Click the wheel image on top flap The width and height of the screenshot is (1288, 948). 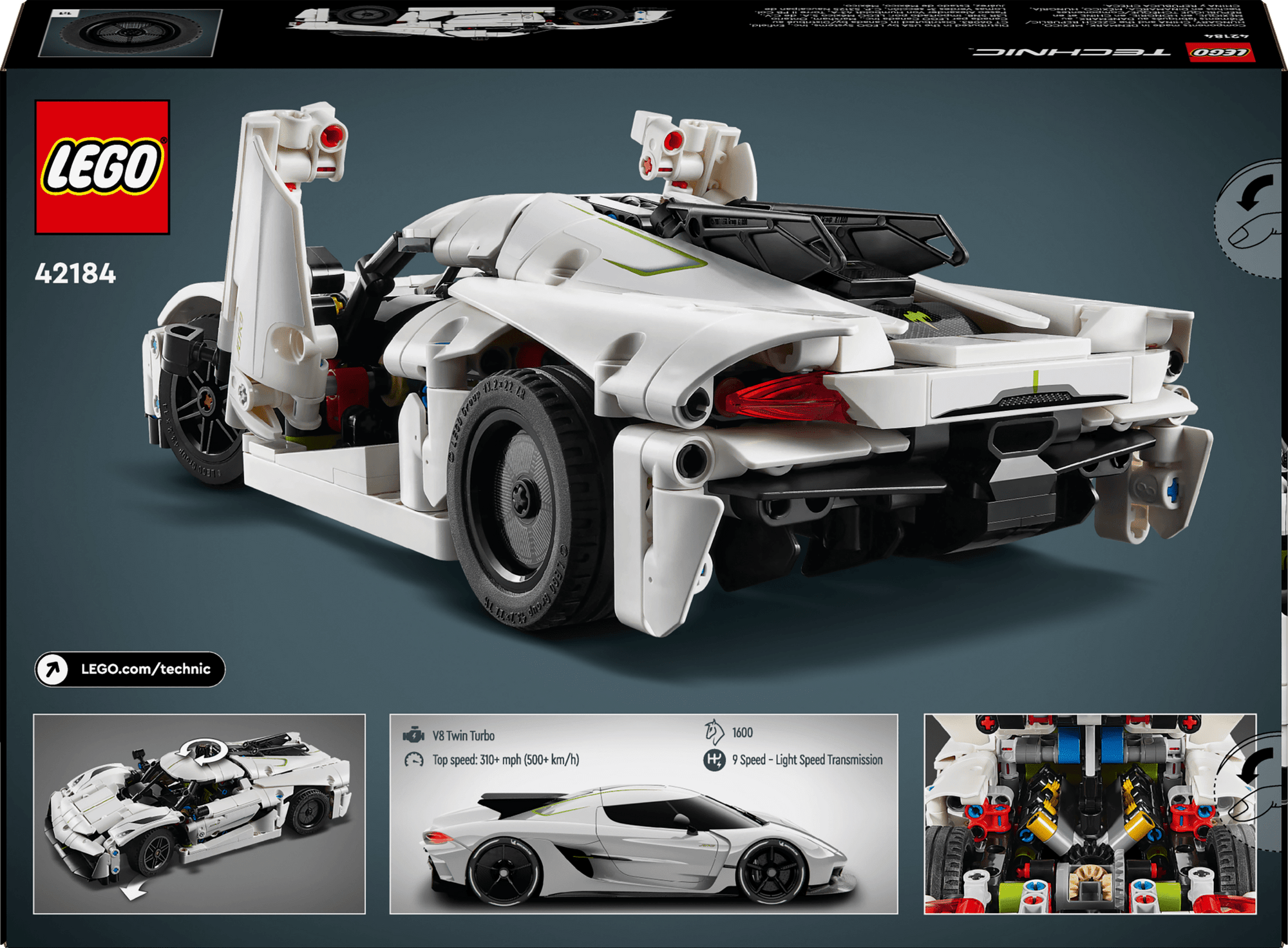pos(131,32)
